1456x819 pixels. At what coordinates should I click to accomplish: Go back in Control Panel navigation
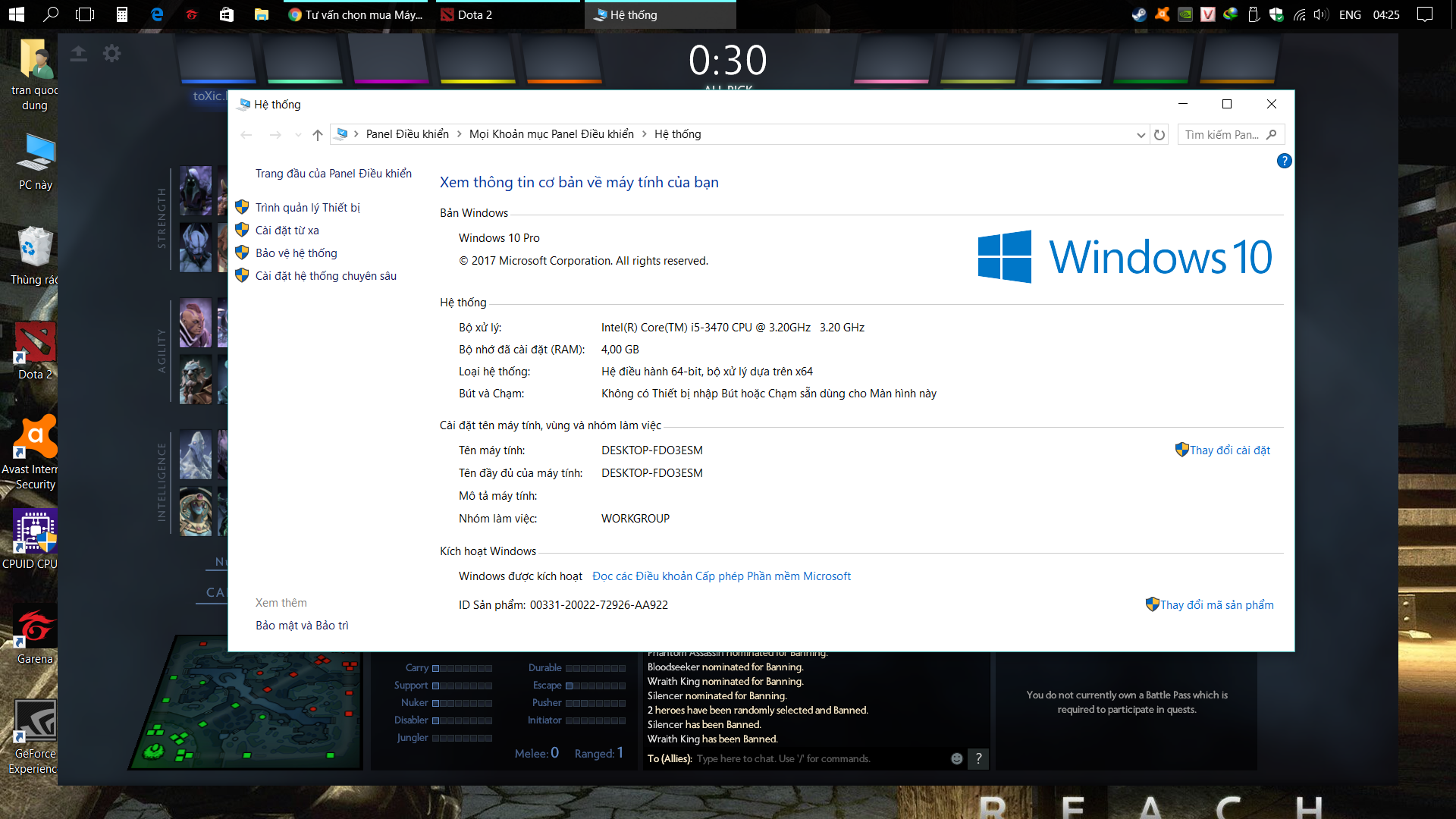pyautogui.click(x=246, y=134)
